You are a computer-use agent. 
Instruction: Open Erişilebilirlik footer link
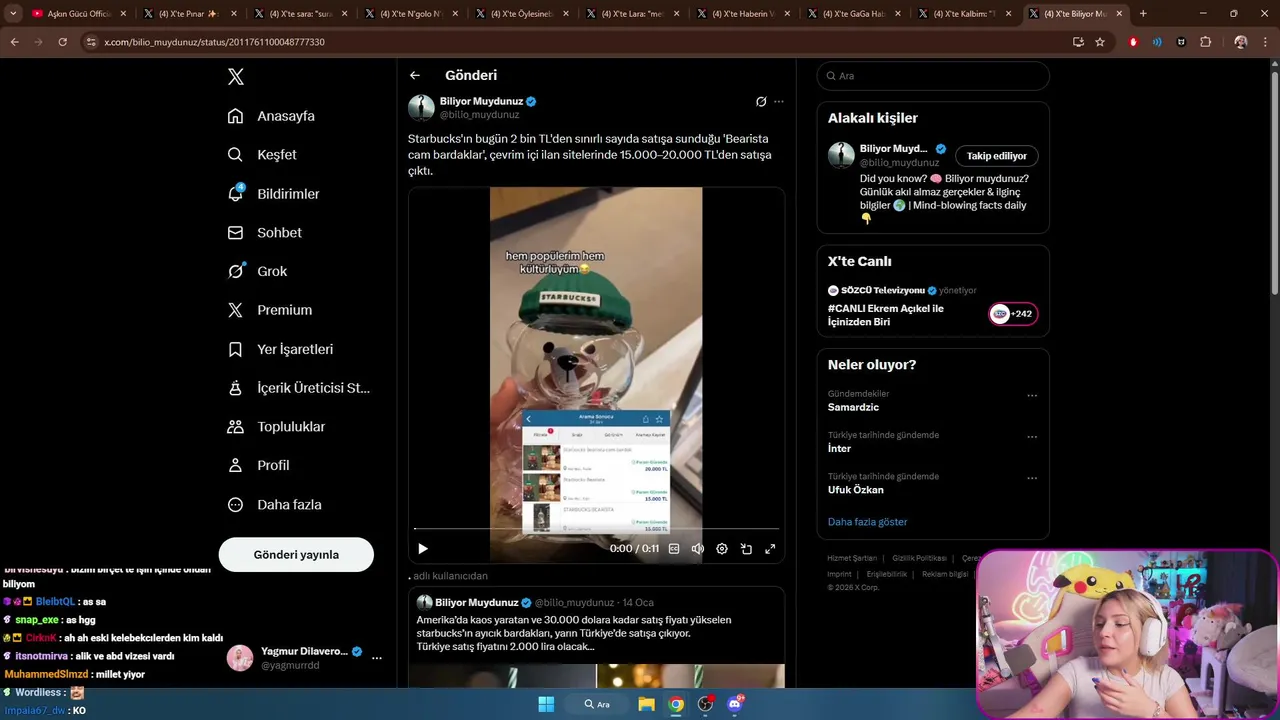pyautogui.click(x=886, y=574)
